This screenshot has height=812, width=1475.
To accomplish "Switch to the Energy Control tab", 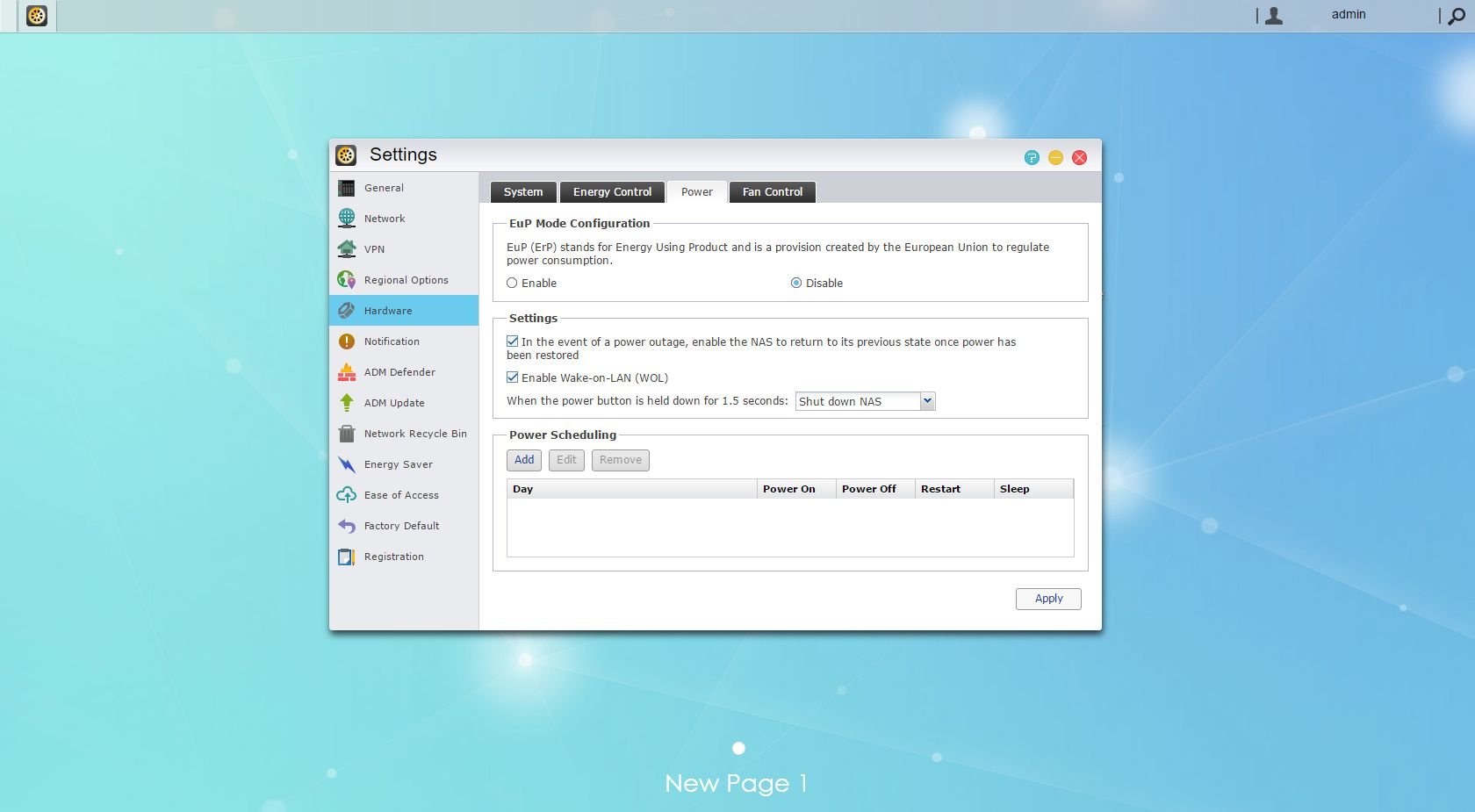I will point(612,192).
